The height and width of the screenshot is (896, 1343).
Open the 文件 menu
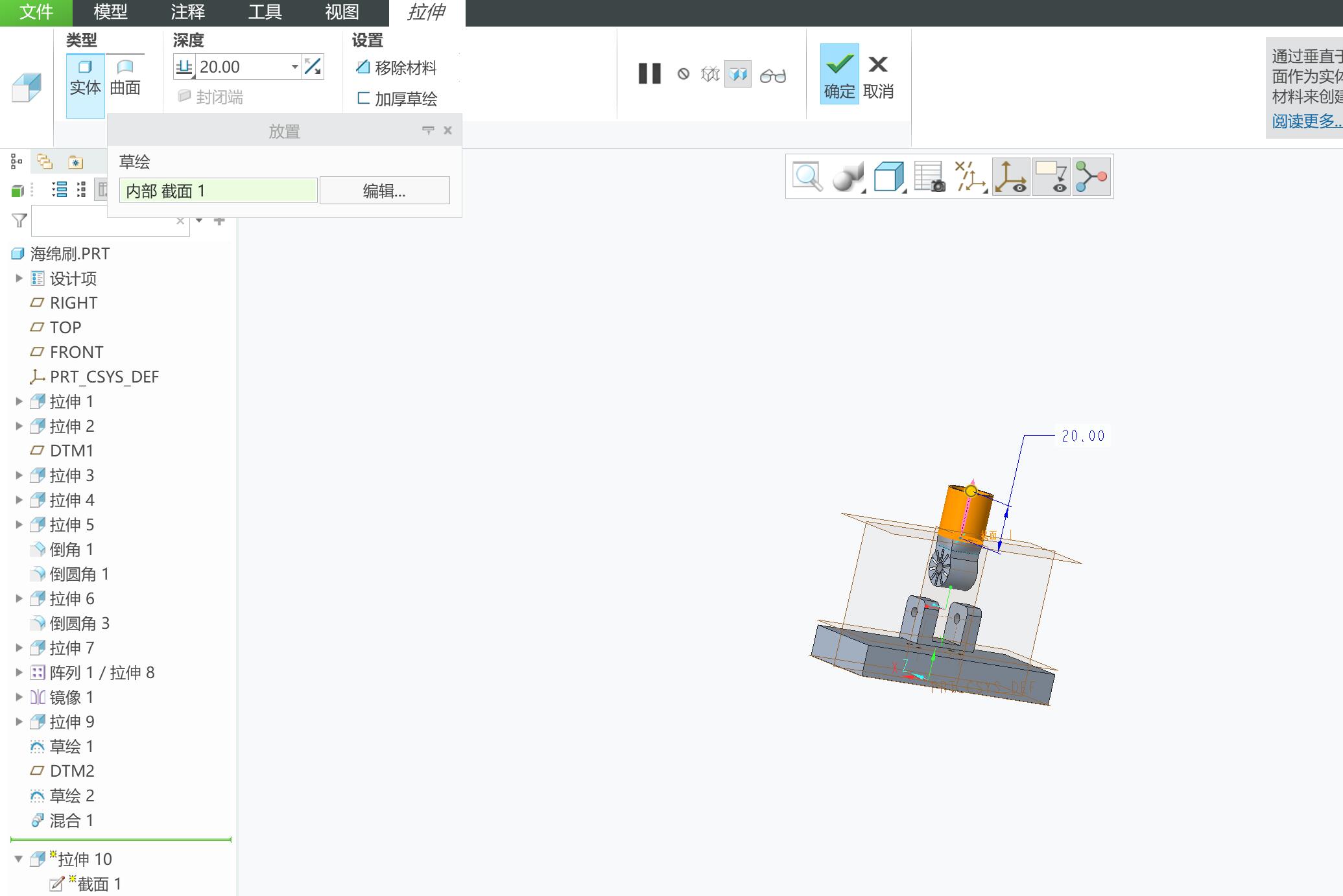36,12
